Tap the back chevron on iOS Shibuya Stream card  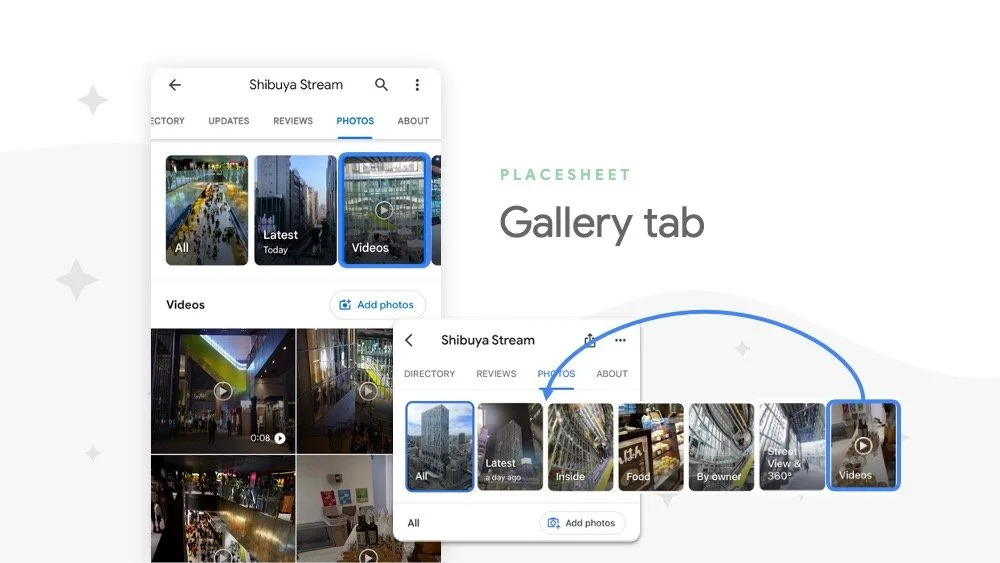[x=409, y=340]
